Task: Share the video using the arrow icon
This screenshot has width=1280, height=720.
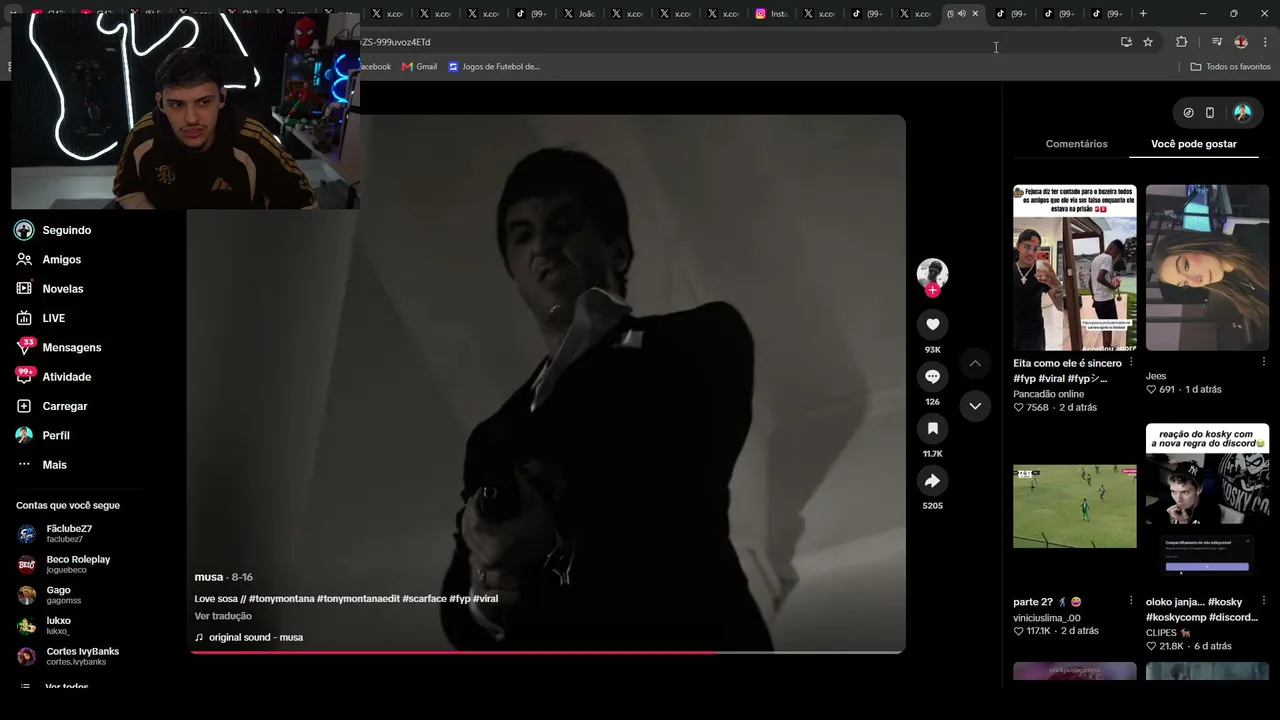Action: point(932,481)
